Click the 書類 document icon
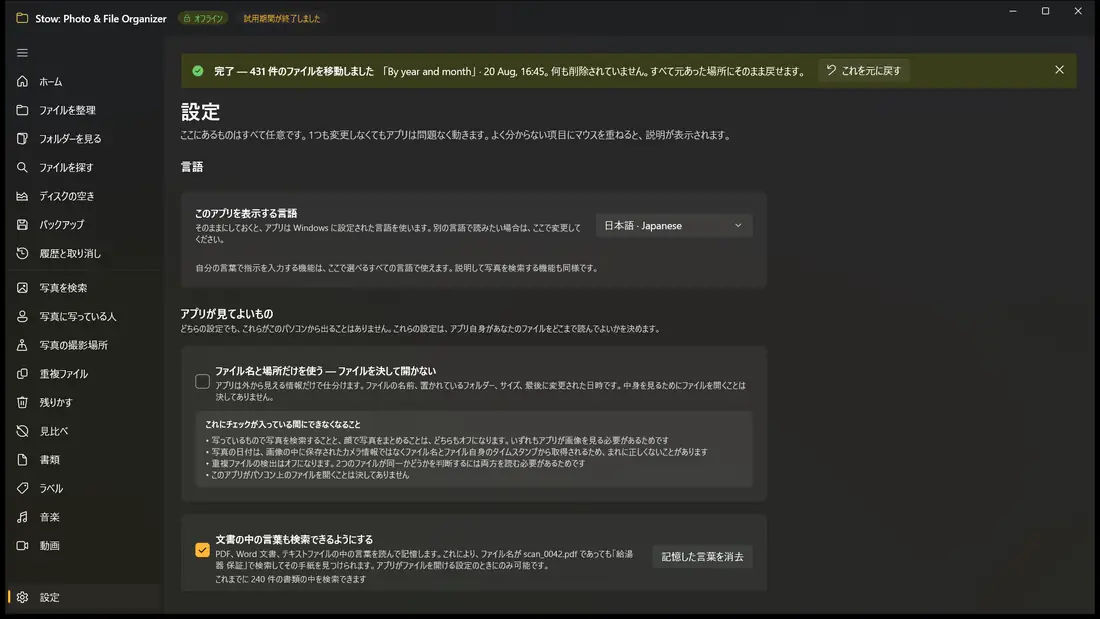The height and width of the screenshot is (619, 1100). point(22,460)
